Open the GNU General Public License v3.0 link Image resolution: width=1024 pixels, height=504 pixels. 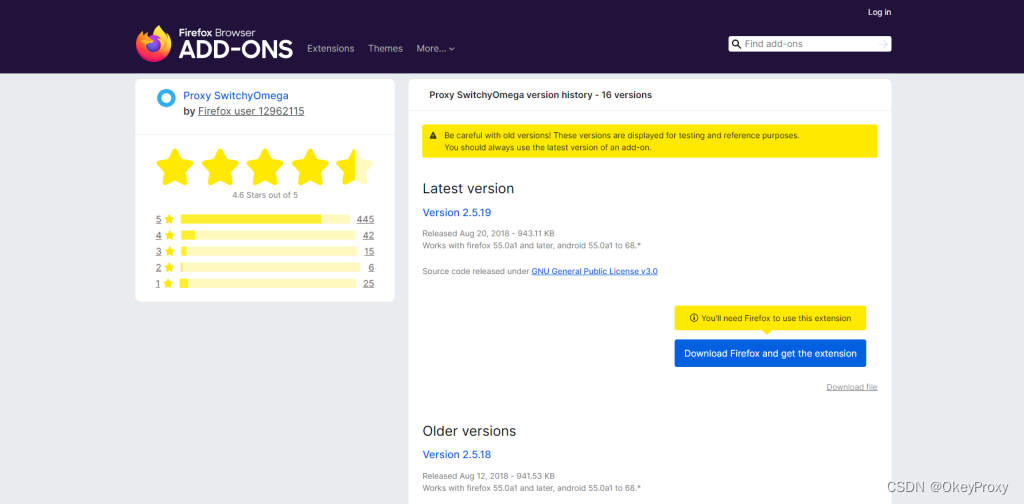coord(594,271)
